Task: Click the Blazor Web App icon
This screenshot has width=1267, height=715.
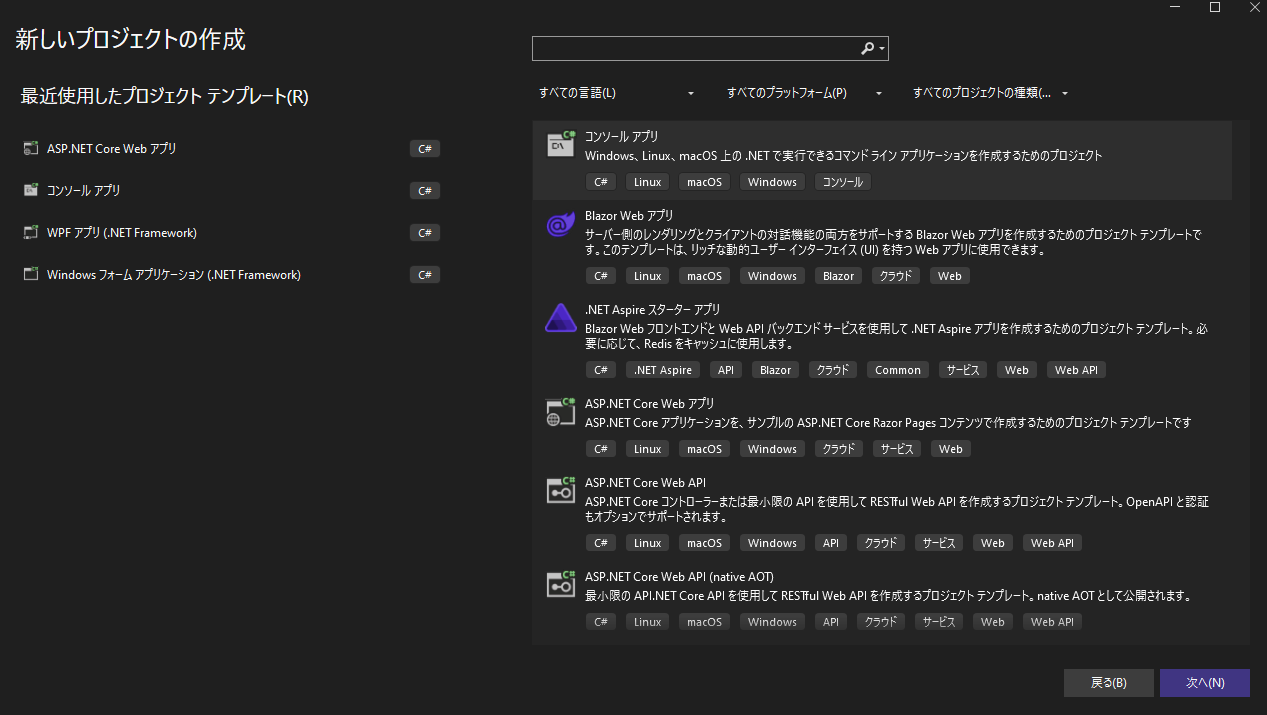Action: [560, 225]
